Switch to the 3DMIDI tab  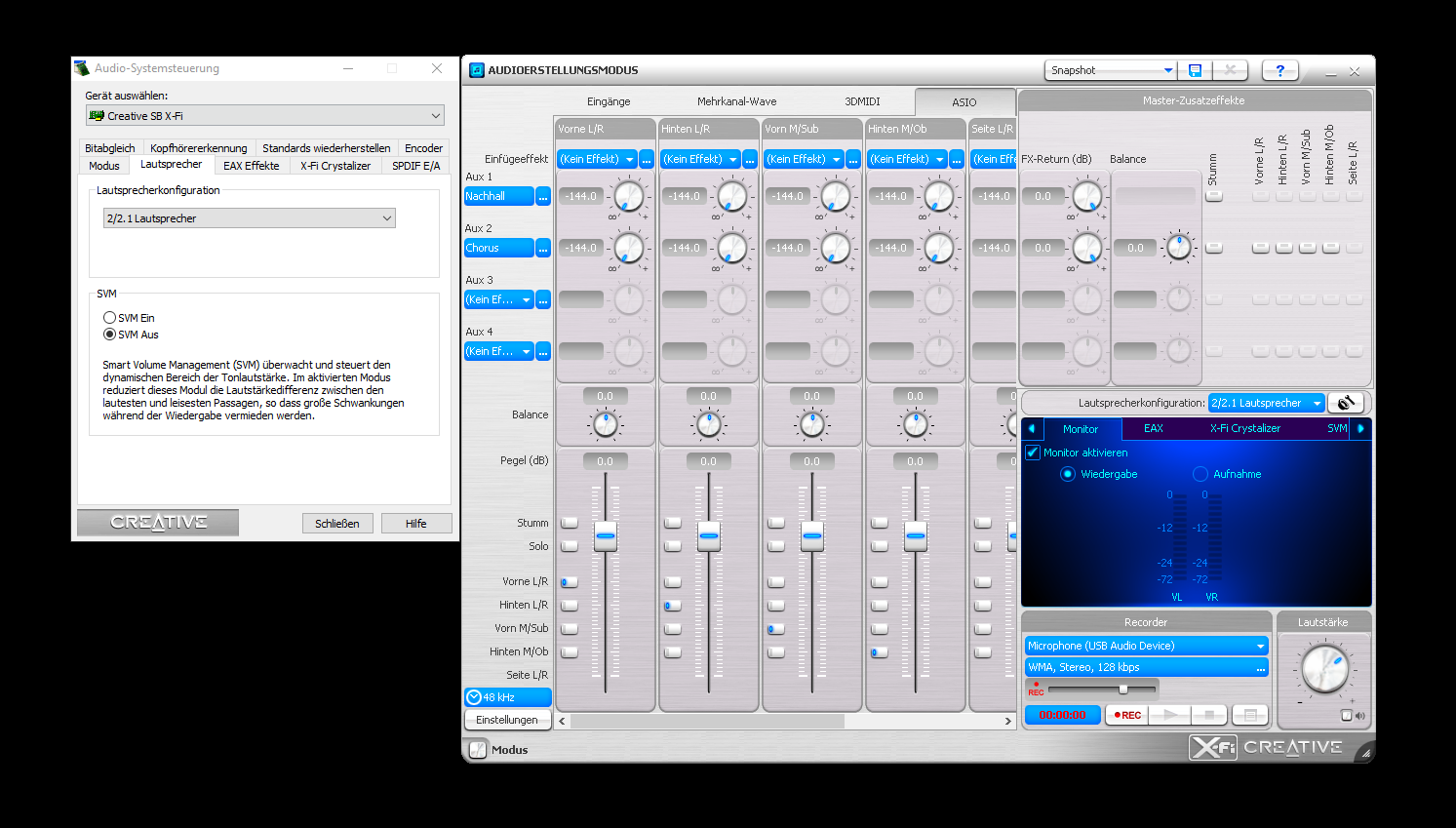pos(862,101)
